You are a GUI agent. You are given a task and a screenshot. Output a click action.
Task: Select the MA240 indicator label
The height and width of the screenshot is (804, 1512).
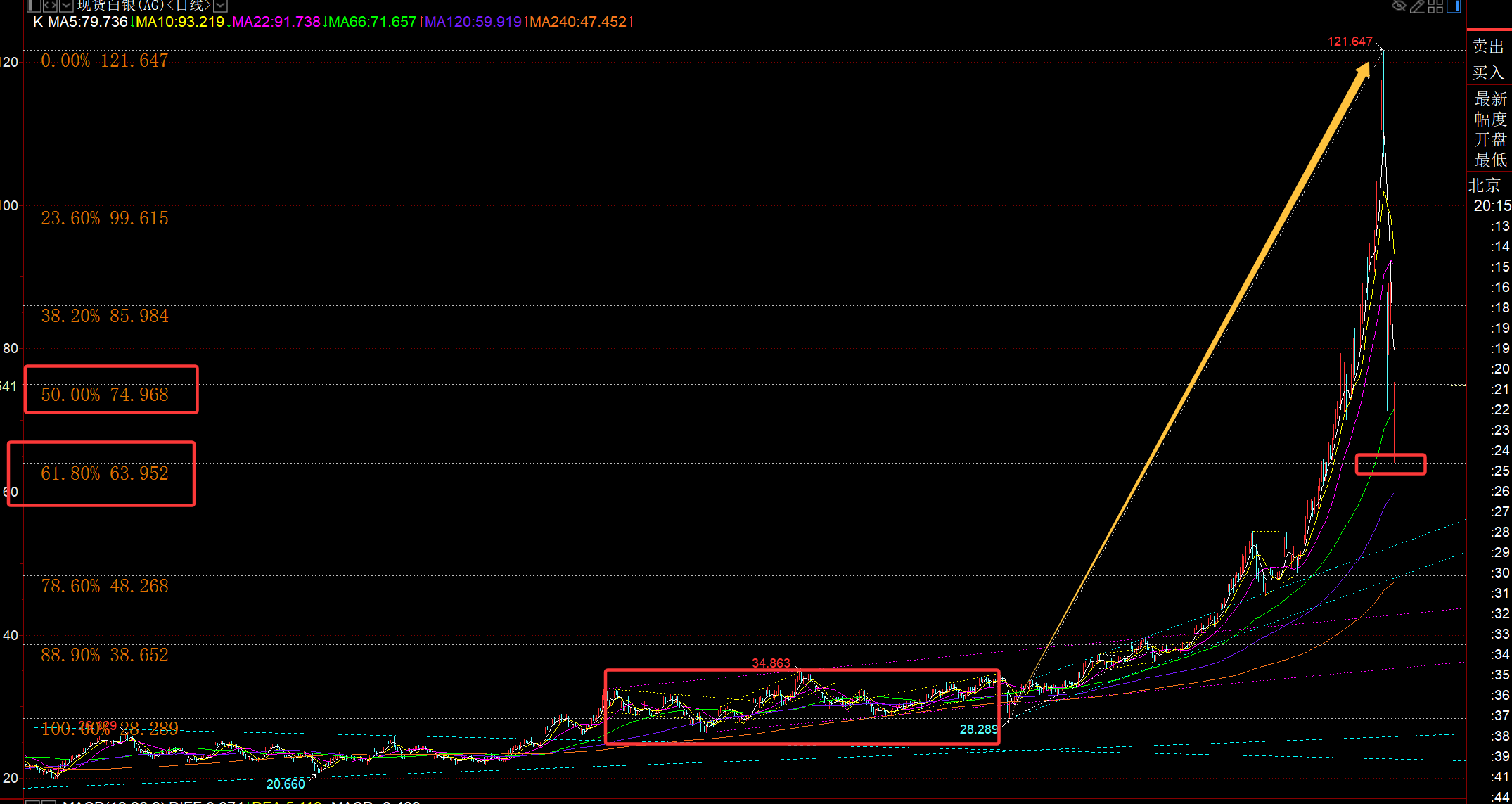(578, 22)
